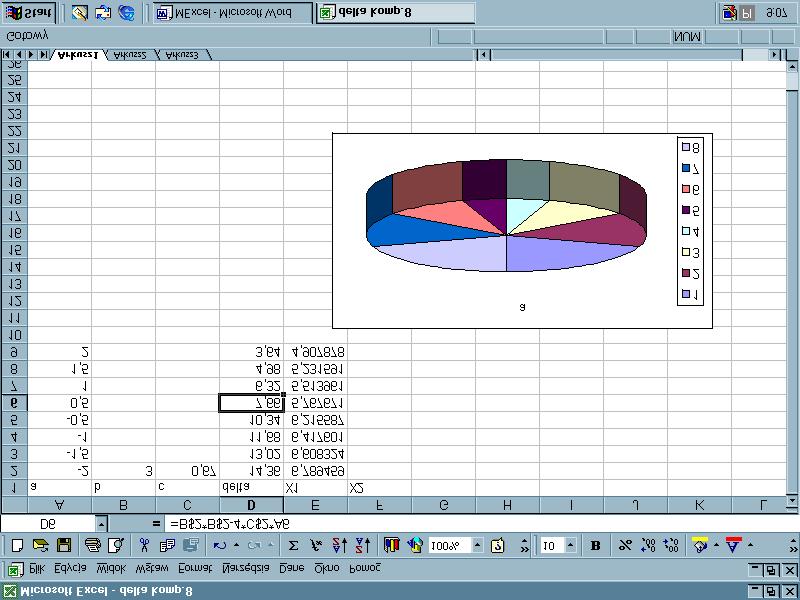Show more standard toolbar buttons after the help icon
The width and height of the screenshot is (800, 600).
525,545
